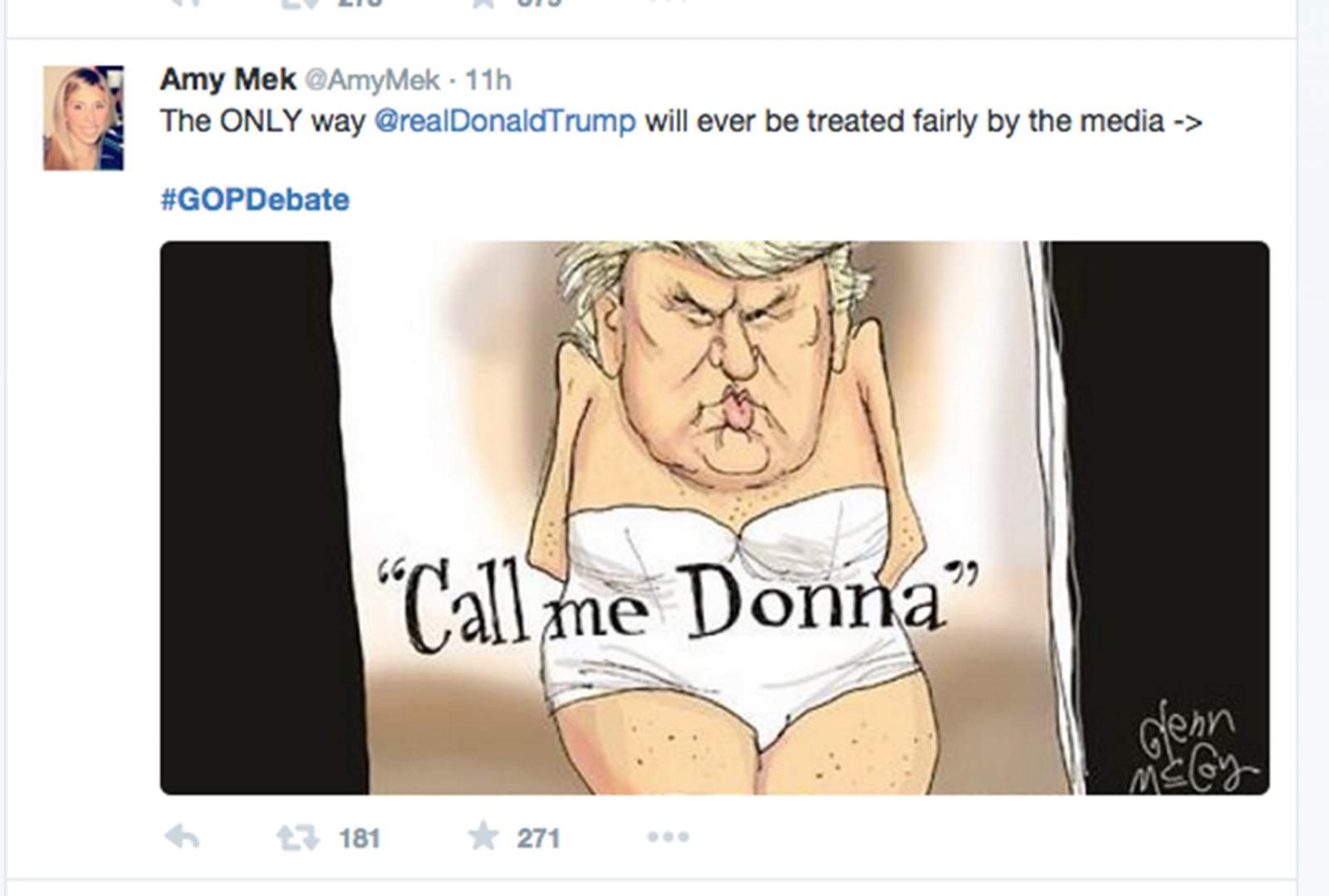Favorite the tweet with the star icon
Image resolution: width=1329 pixels, height=896 pixels.
(x=483, y=836)
